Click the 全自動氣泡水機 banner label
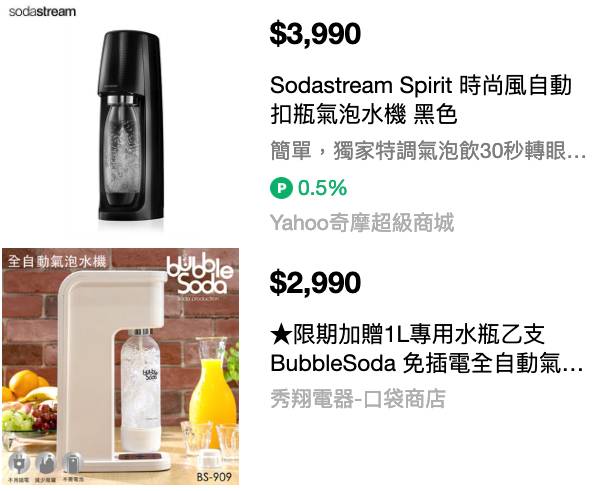Image resolution: width=605 pixels, height=491 pixels. pos(57,261)
